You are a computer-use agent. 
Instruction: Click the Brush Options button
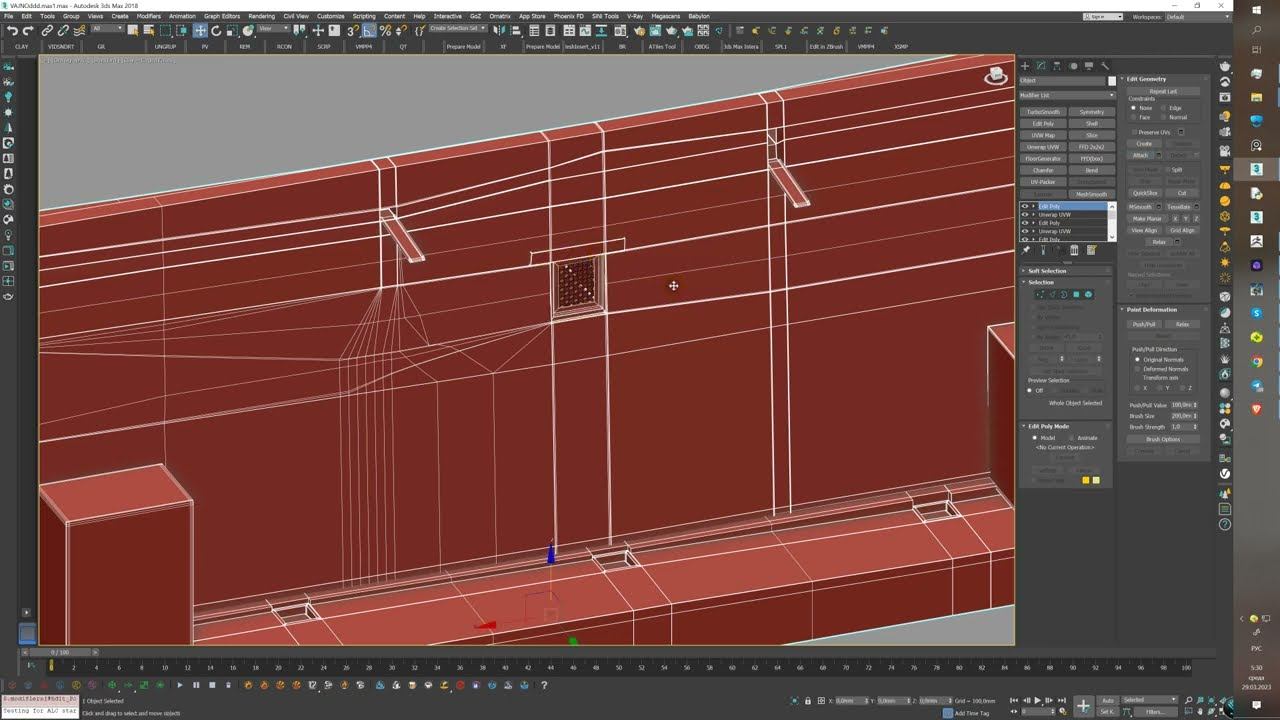1163,439
